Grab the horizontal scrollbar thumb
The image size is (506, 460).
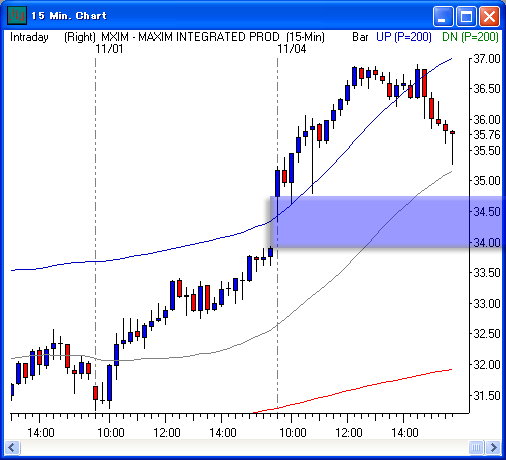(476, 447)
